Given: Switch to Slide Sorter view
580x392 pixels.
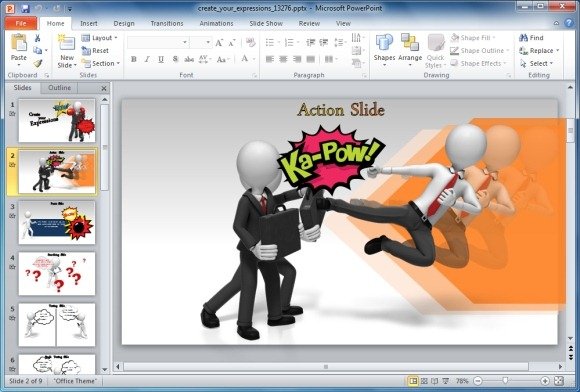Looking at the screenshot, I should coord(424,381).
